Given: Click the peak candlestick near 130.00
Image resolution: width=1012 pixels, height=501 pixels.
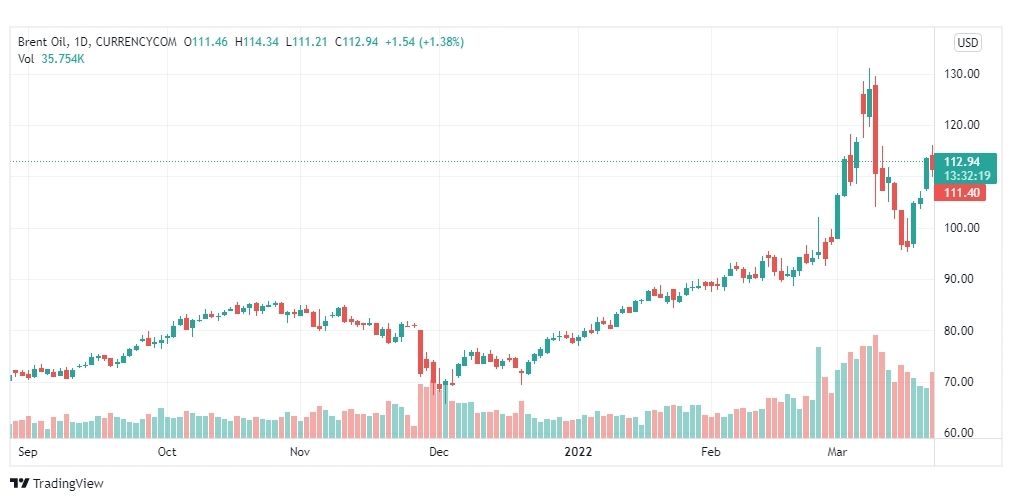Looking at the screenshot, I should point(869,99).
